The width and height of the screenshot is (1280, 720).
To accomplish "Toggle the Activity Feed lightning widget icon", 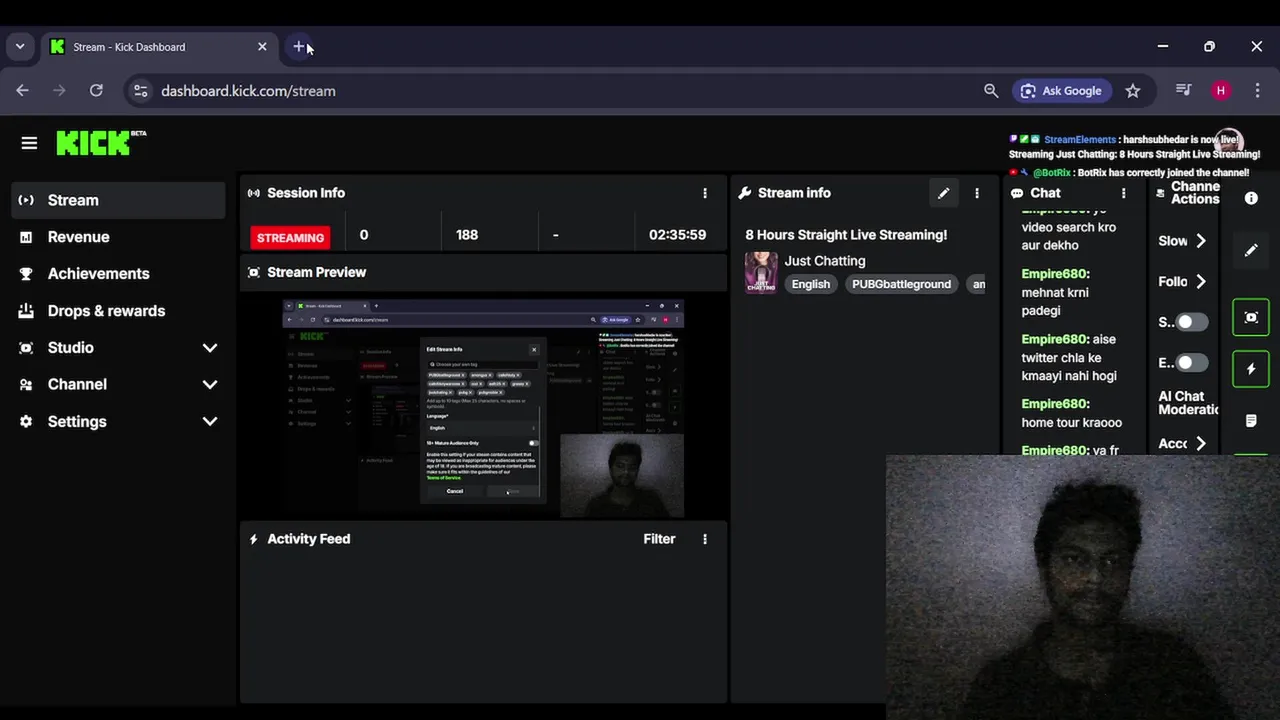I will 1251,369.
